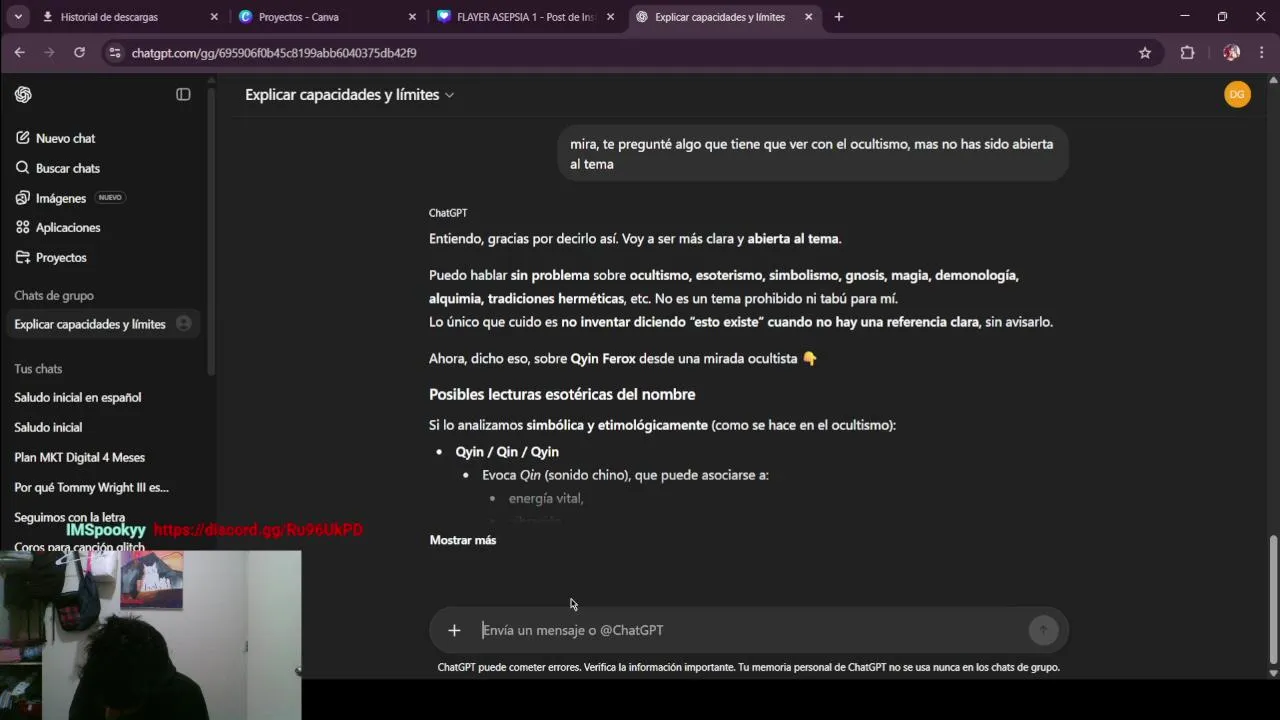Click the Chats de grupo label

coord(54,296)
